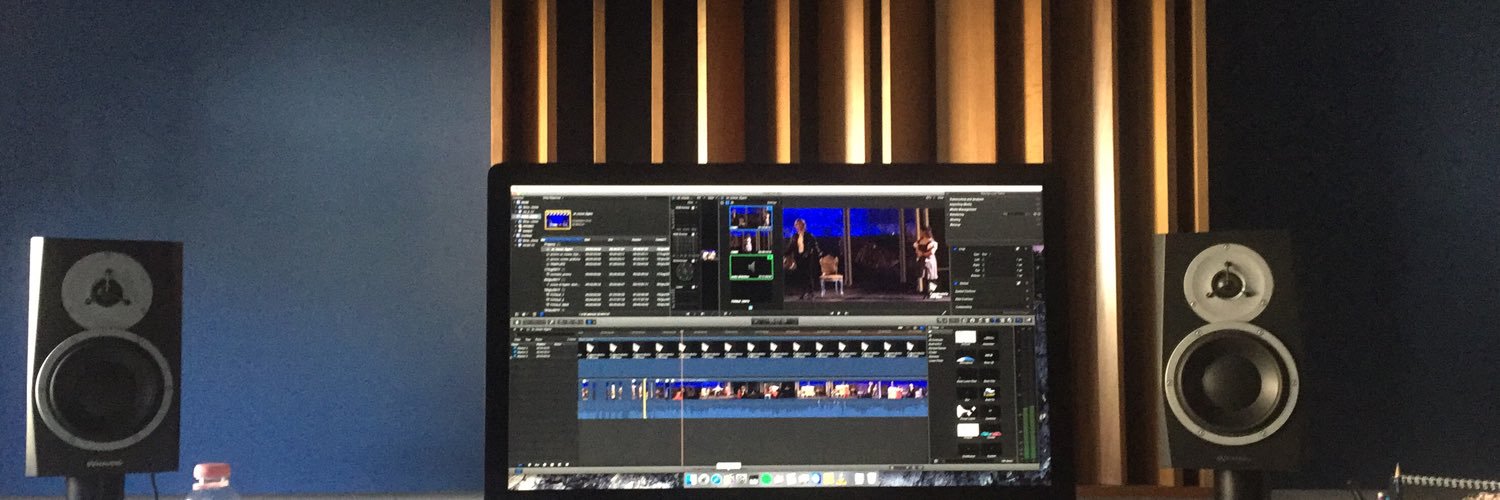Viewport: 1500px width, 500px height.
Task: Select the yellow-highlighted segment in timeline storyline
Action: [x=645, y=398]
